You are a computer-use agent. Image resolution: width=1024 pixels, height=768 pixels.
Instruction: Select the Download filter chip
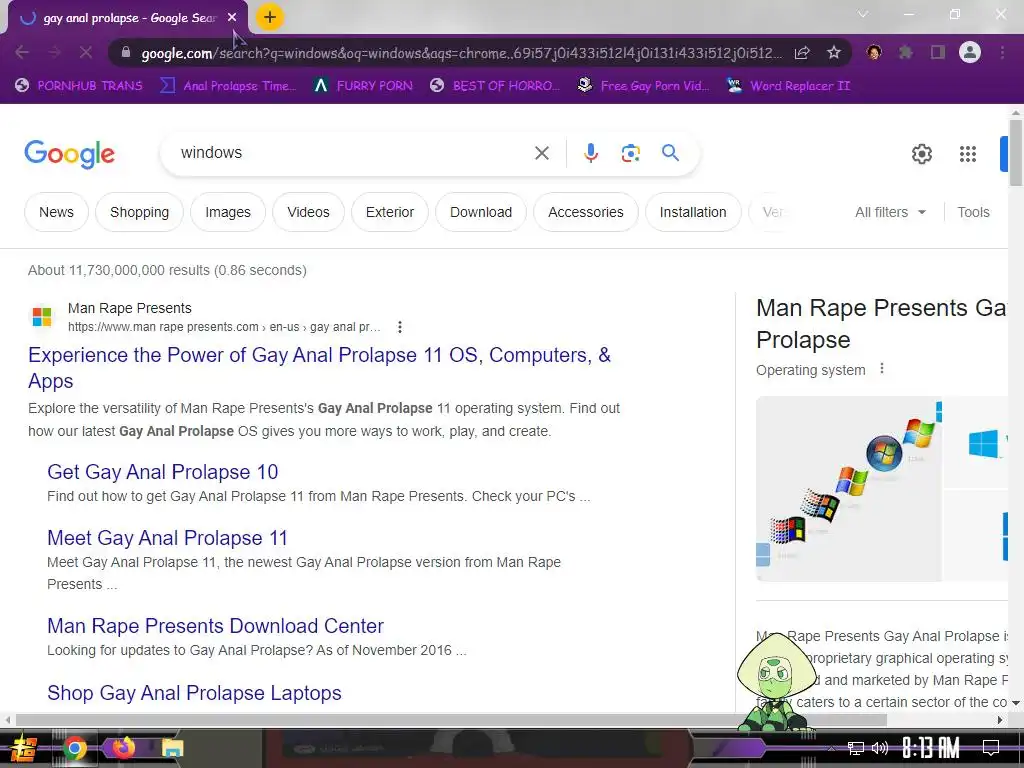[481, 212]
